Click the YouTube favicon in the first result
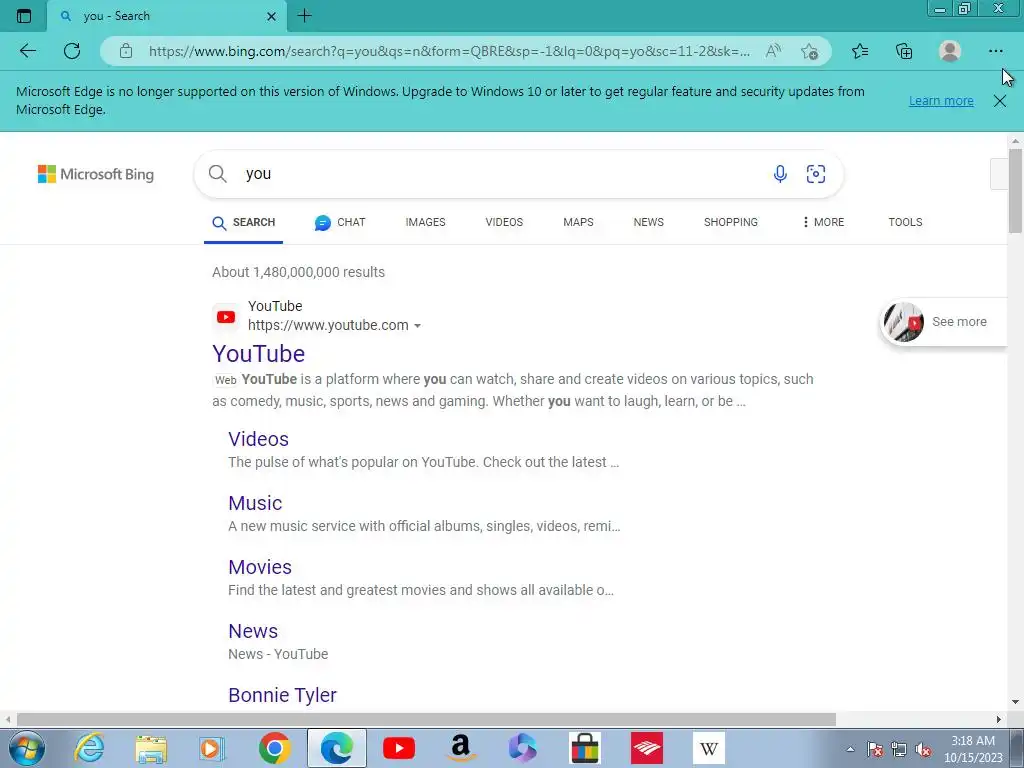The height and width of the screenshot is (768, 1024). pos(226,317)
